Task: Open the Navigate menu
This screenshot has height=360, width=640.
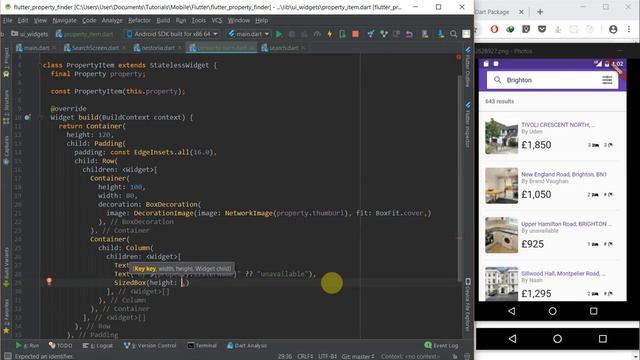Action: (64, 20)
